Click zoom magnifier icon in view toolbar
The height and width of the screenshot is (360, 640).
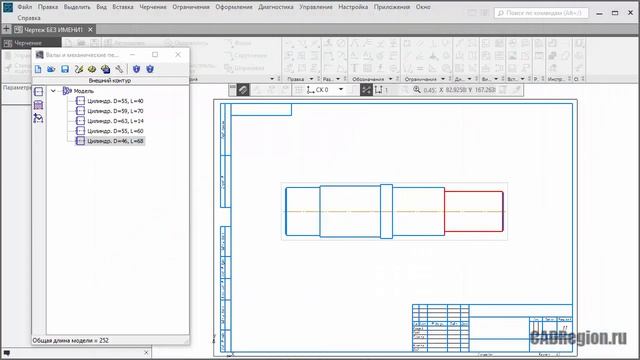[417, 89]
